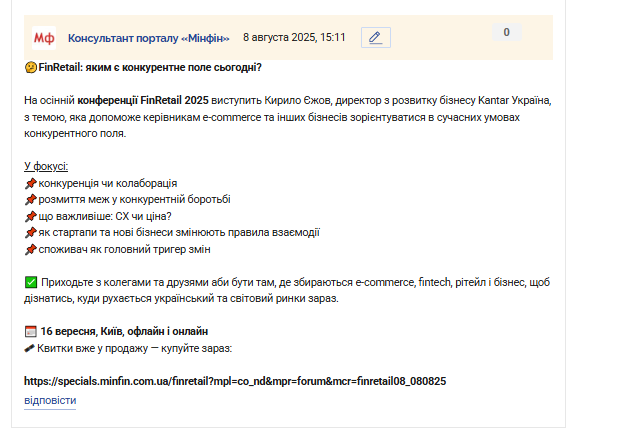
Task: Click line споживач як головний тригер змін
Action: [x=125, y=250]
